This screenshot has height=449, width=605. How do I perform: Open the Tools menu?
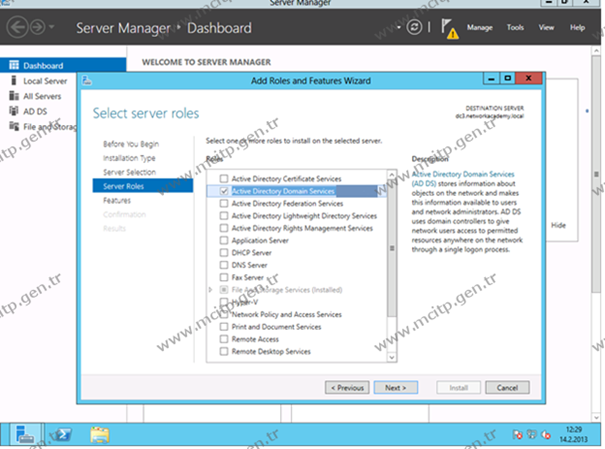(515, 27)
